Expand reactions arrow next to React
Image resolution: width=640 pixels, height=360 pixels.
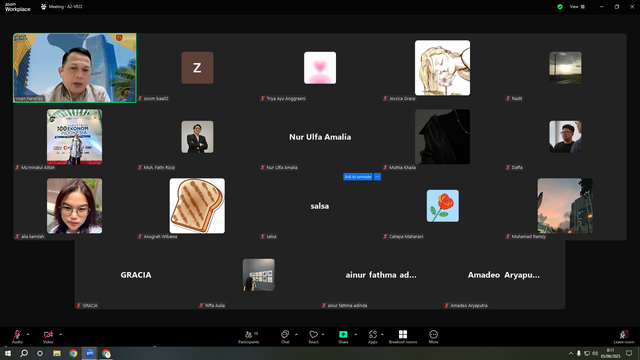pyautogui.click(x=323, y=334)
